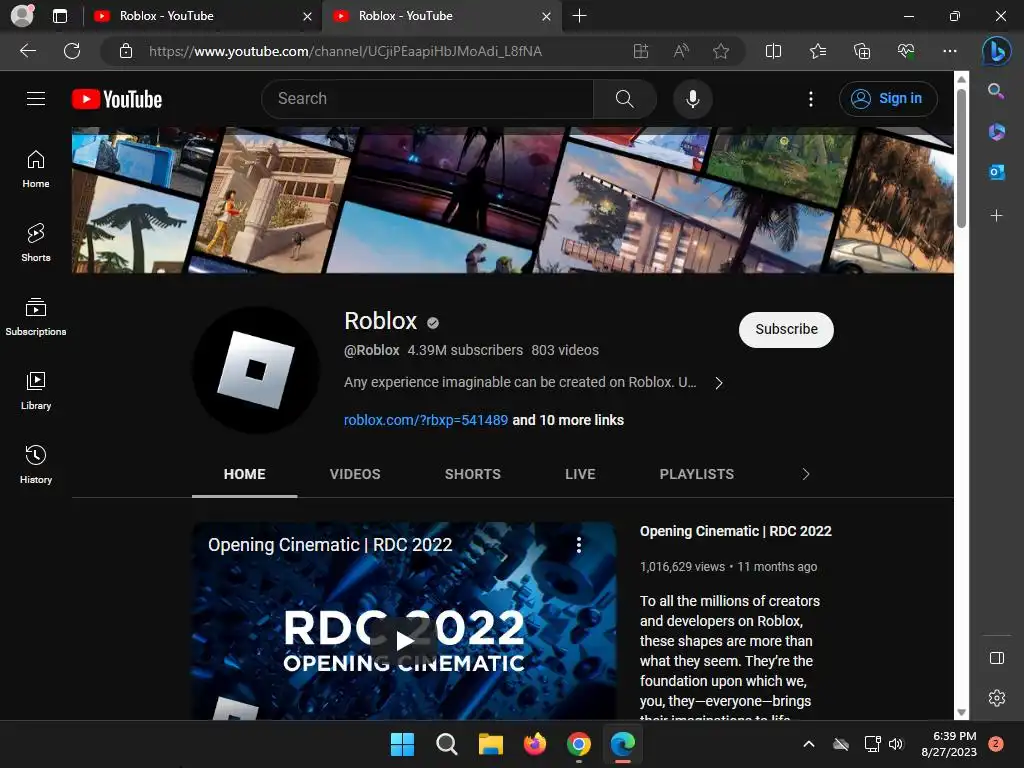The width and height of the screenshot is (1024, 768).
Task: Open the tab actions menu icon
Action: click(x=60, y=16)
